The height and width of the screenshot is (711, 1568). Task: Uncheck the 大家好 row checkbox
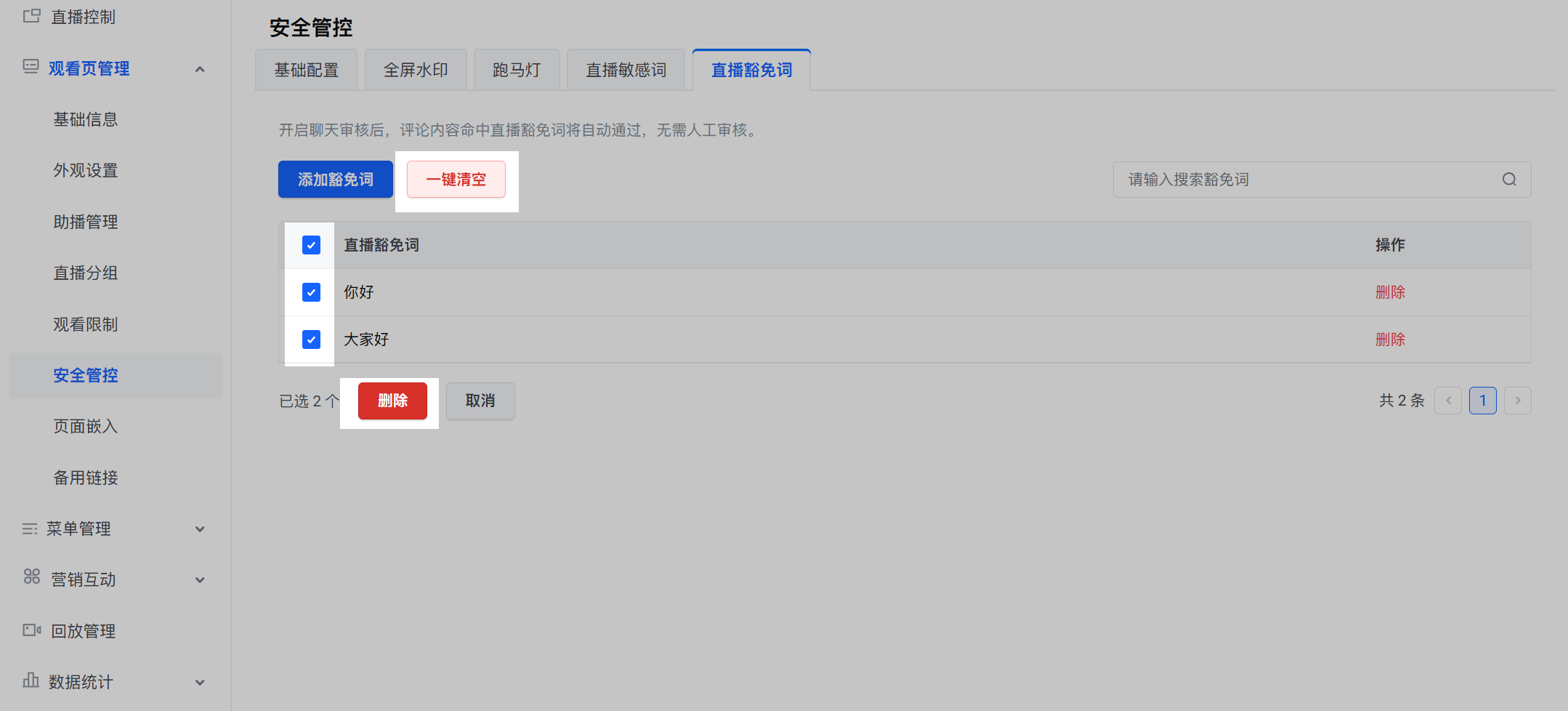point(311,340)
